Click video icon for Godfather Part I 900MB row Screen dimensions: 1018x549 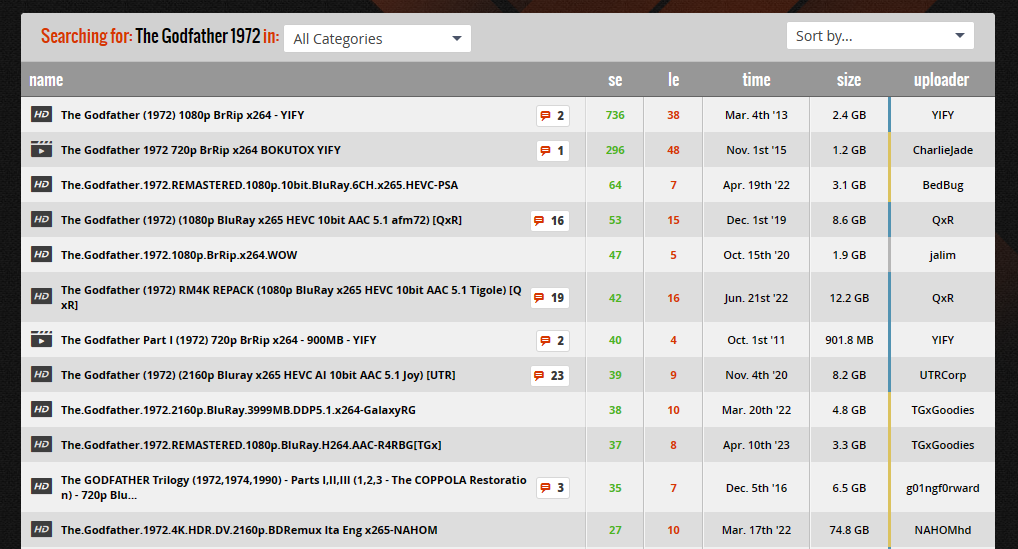click(x=42, y=339)
